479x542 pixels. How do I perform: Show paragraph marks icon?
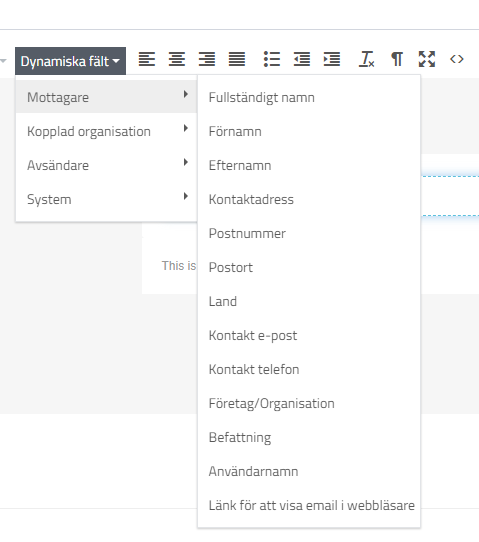tap(397, 59)
